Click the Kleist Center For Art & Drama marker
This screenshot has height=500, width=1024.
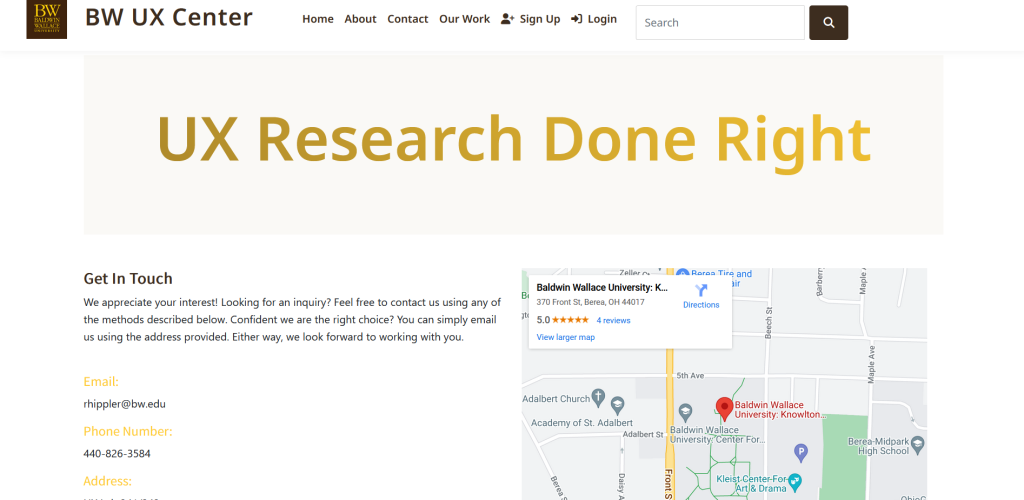795,482
